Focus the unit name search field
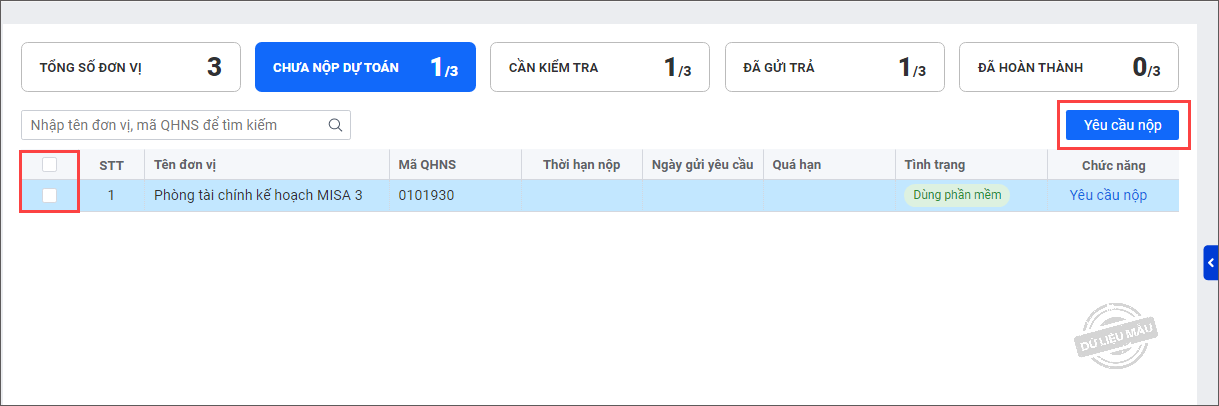 tap(175, 125)
